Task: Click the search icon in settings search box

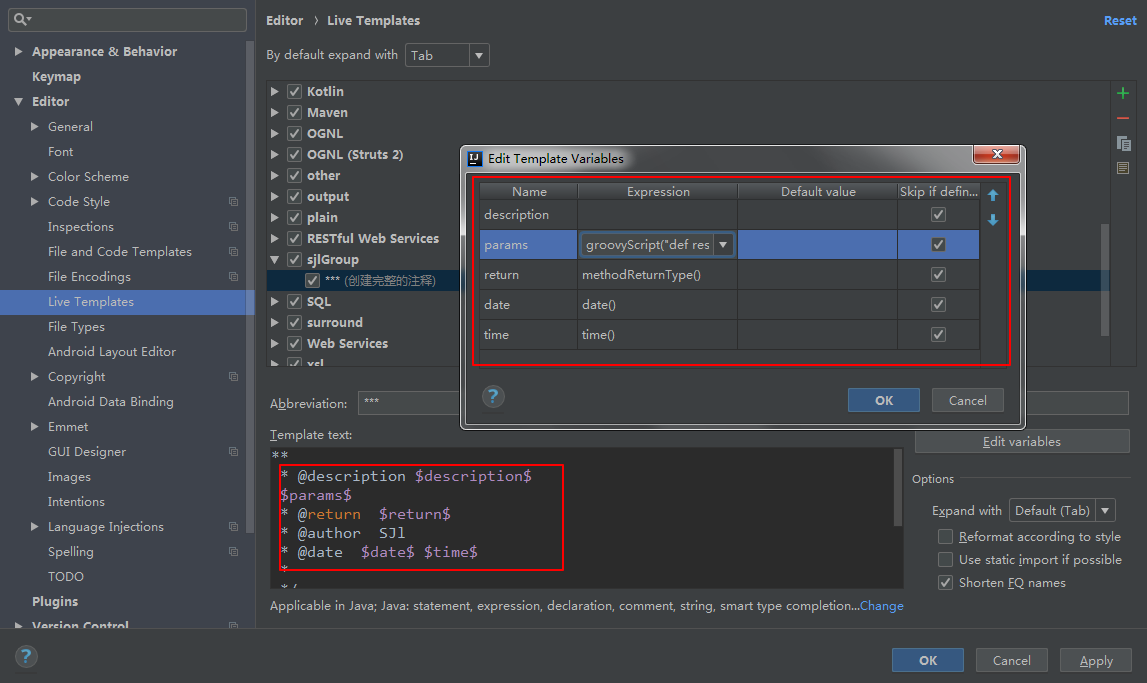Action: [x=22, y=19]
